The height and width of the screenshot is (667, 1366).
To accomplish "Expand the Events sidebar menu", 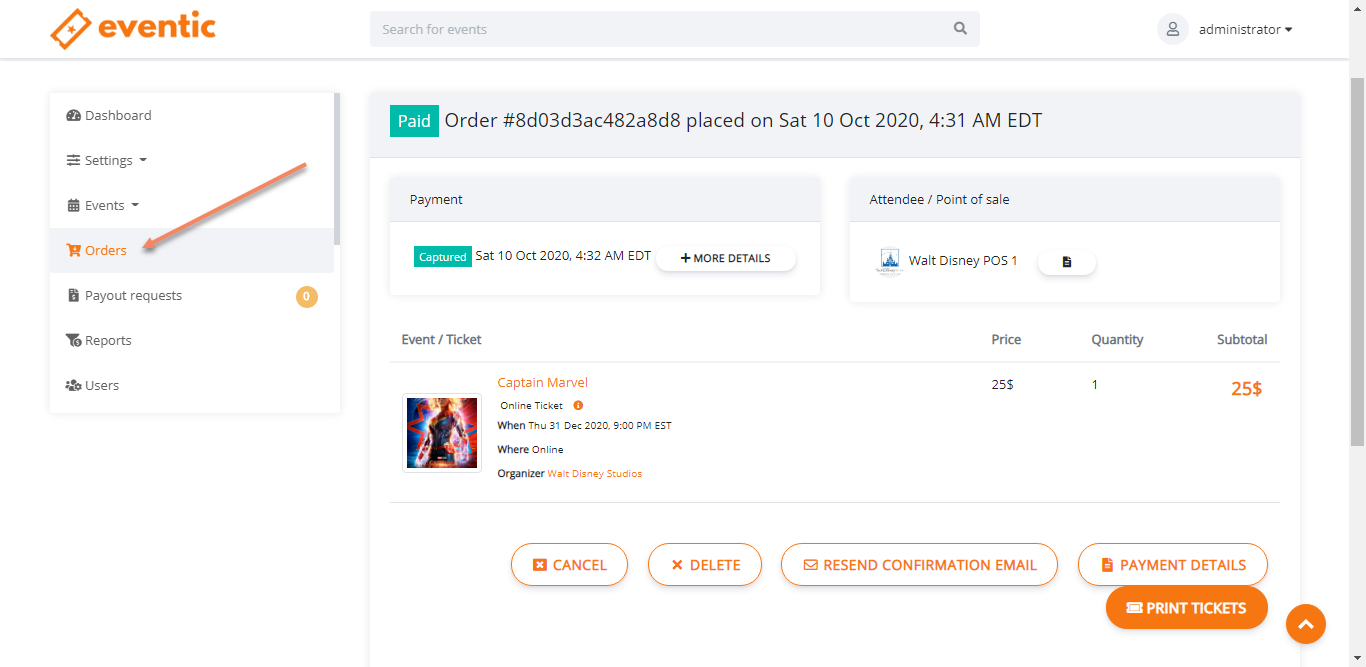I will click(105, 205).
